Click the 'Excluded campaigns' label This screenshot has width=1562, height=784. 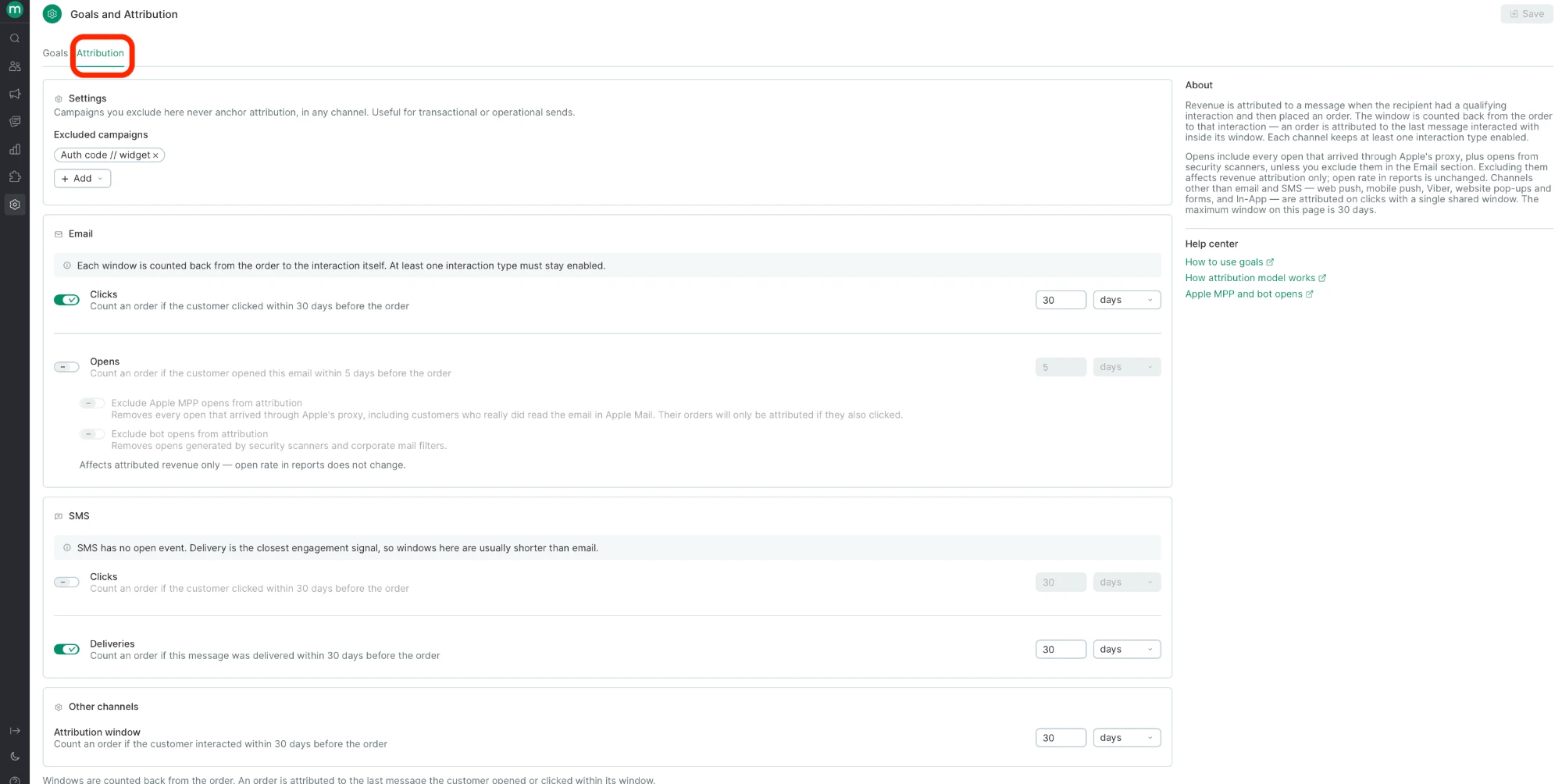pyautogui.click(x=101, y=135)
